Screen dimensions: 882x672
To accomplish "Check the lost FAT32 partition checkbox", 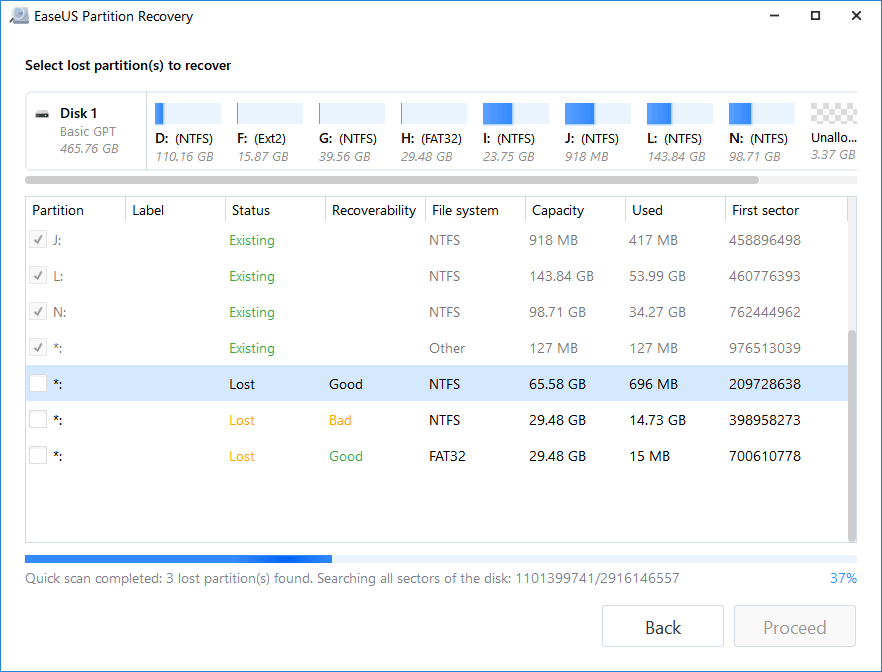I will [x=37, y=456].
